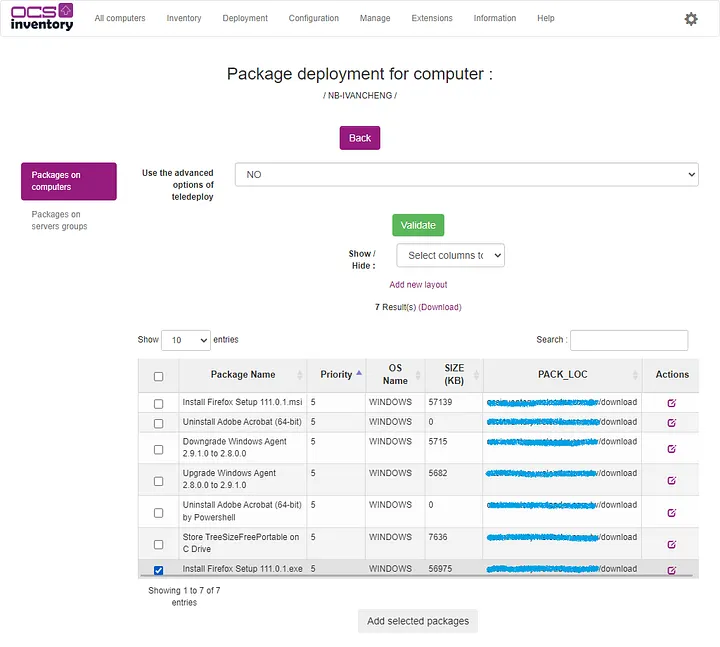Sort table by OS Name column arrows
This screenshot has width=720, height=647.
point(417,375)
